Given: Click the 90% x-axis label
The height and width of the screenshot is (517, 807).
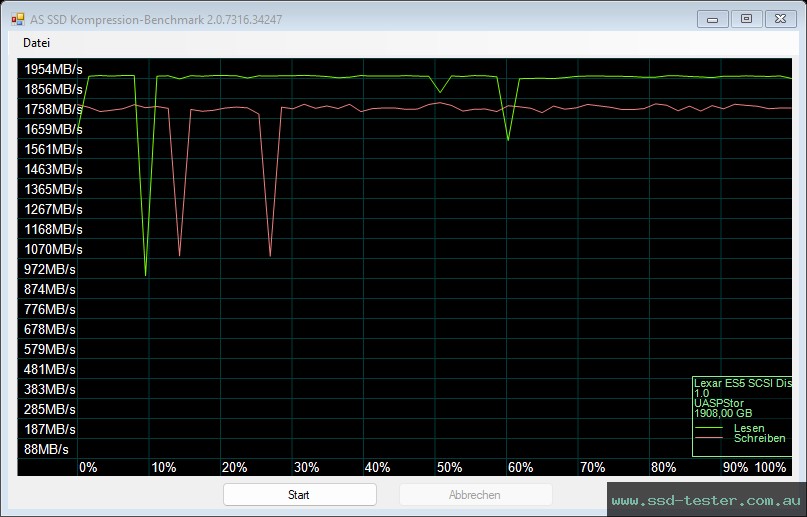Looking at the screenshot, I should 735,468.
